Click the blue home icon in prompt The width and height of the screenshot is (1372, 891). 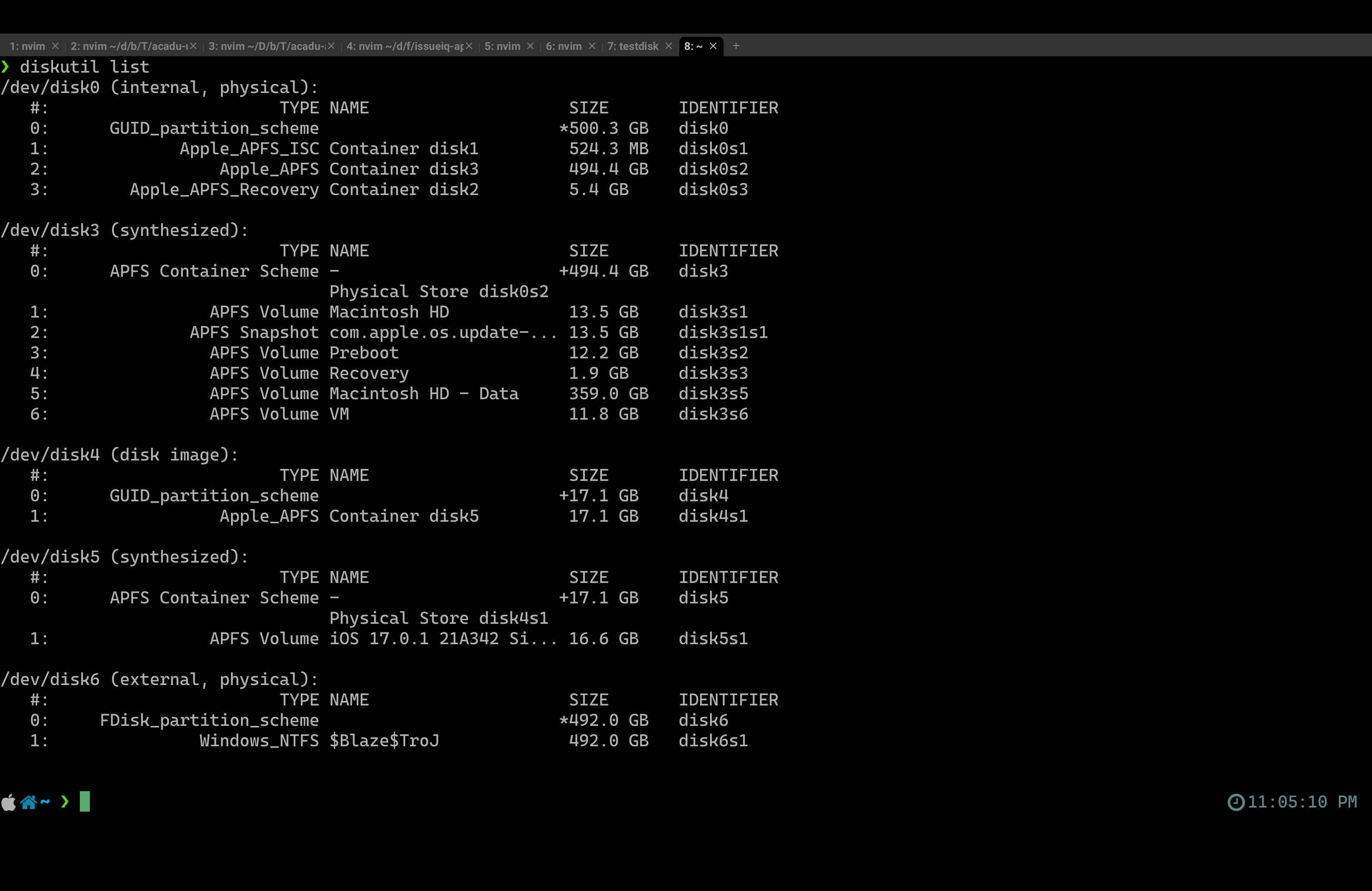pos(28,802)
